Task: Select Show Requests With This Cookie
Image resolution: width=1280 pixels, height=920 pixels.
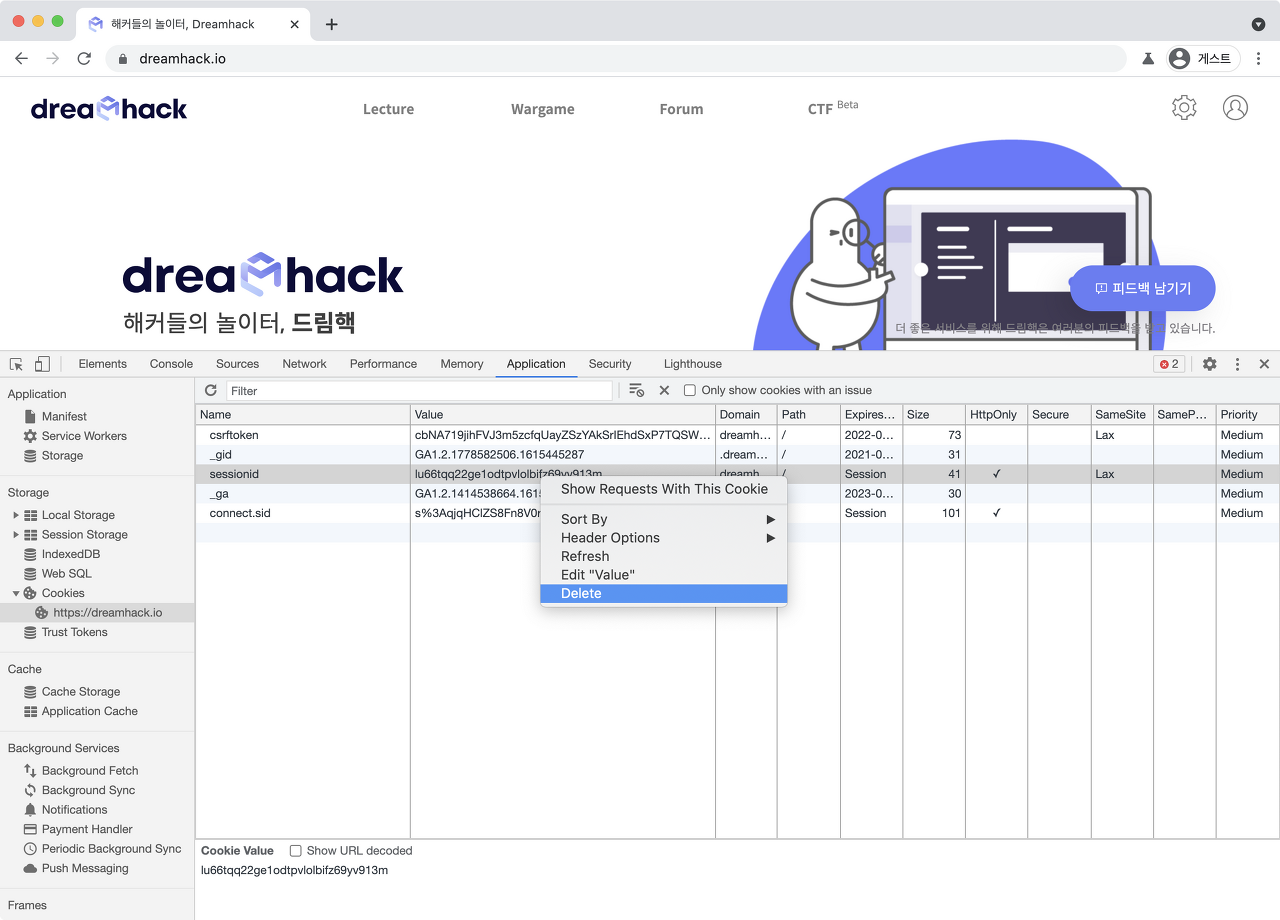Action: 664,489
